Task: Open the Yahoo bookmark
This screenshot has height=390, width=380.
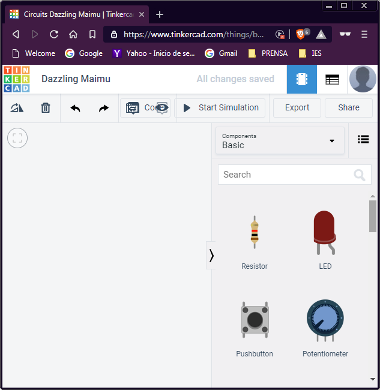Action: [x=154, y=53]
